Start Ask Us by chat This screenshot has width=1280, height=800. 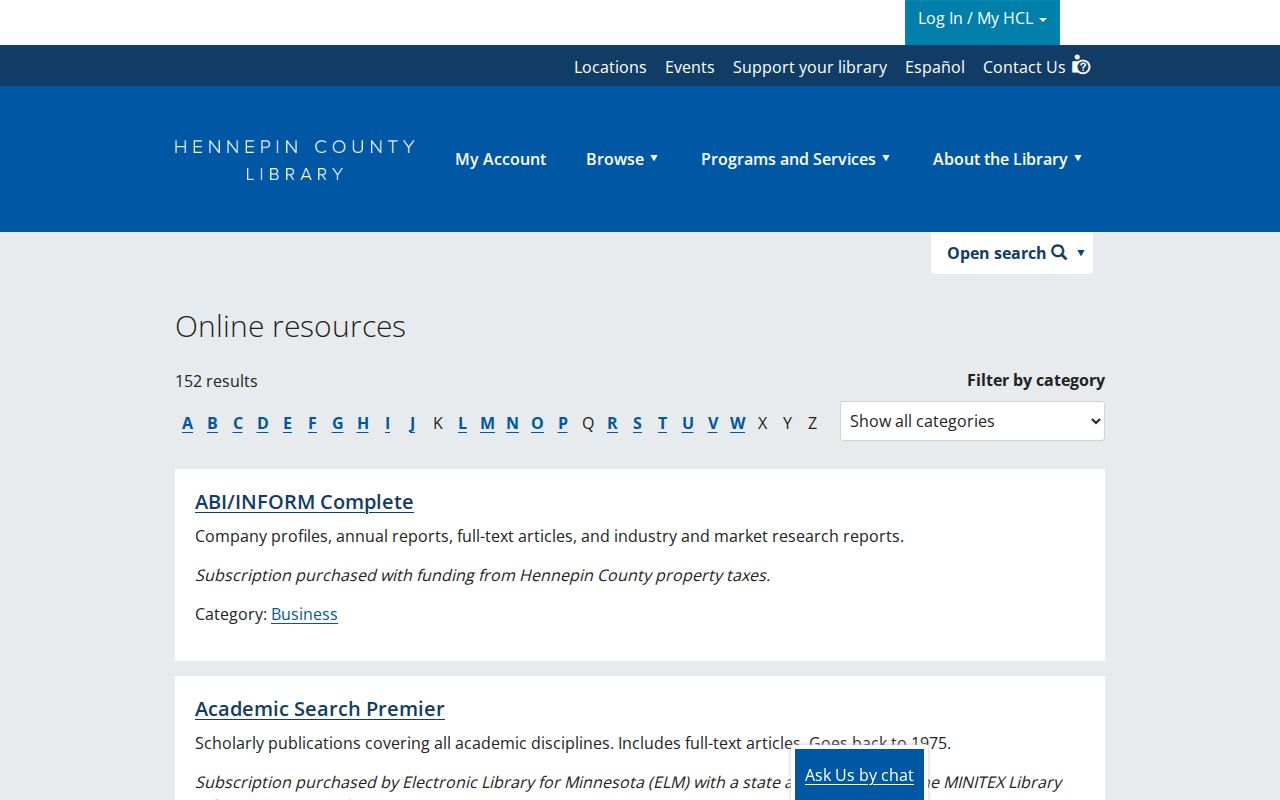[x=859, y=775]
